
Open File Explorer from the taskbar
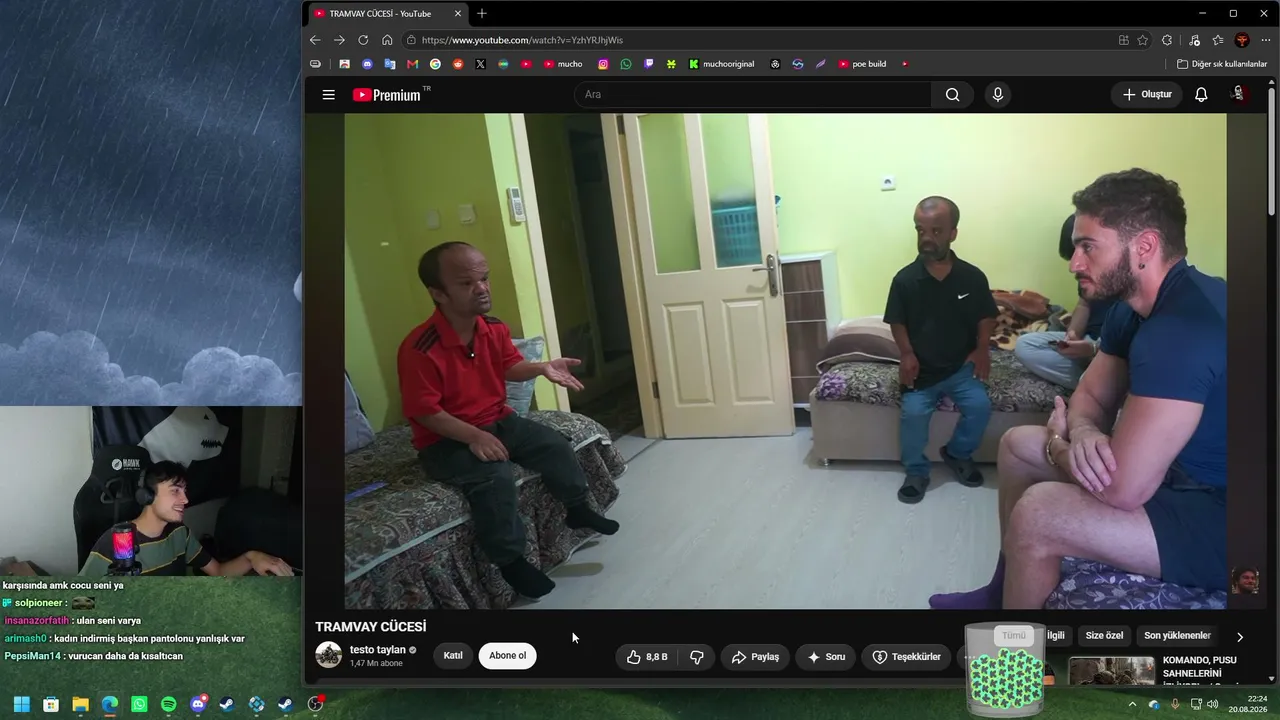(80, 704)
